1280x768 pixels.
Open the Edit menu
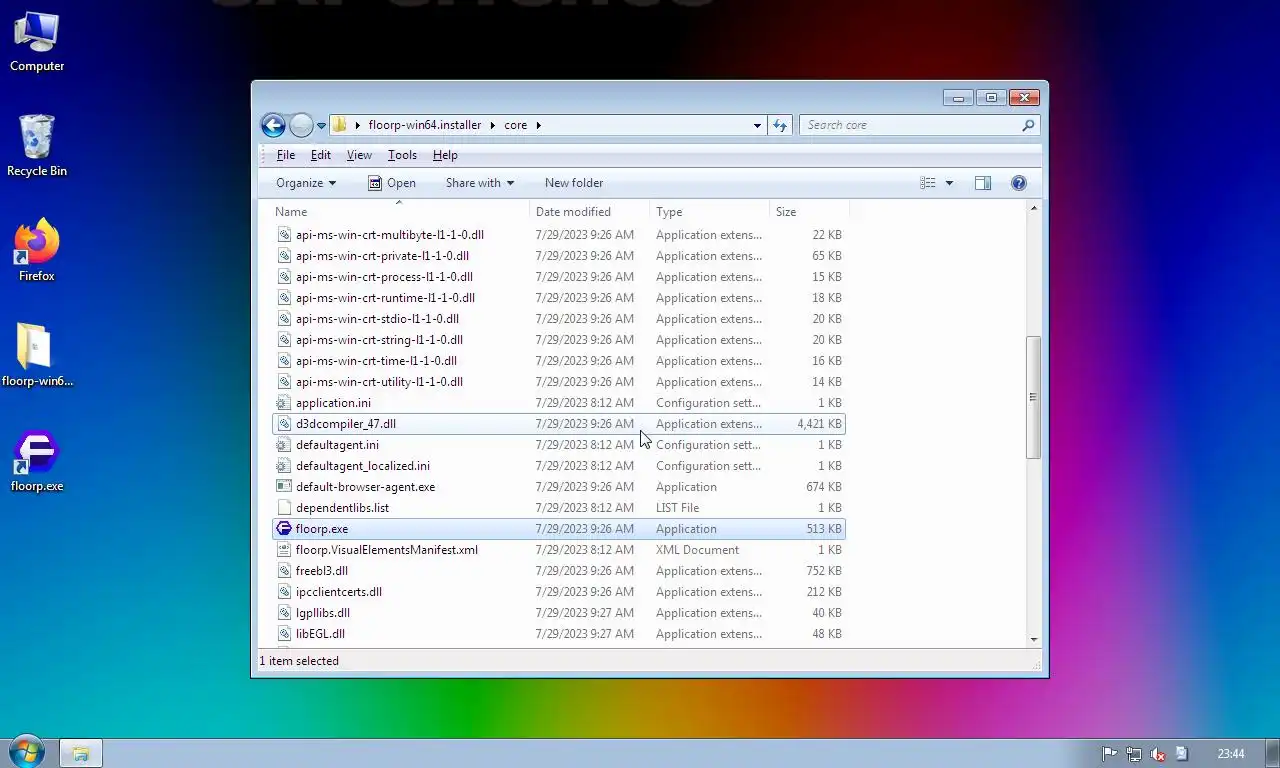[x=321, y=155]
